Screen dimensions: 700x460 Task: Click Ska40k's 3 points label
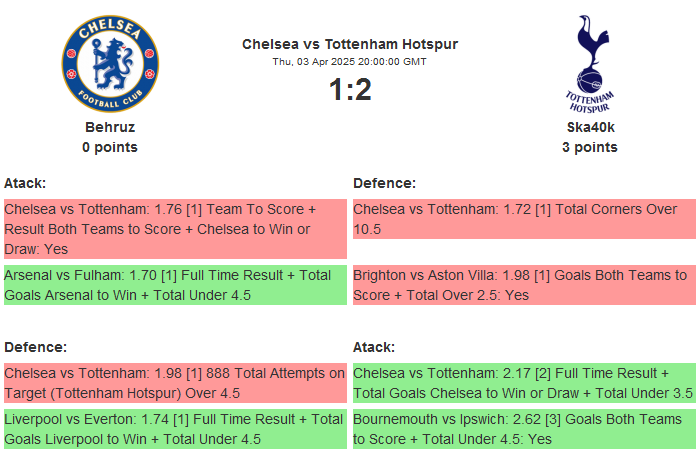[x=590, y=147]
